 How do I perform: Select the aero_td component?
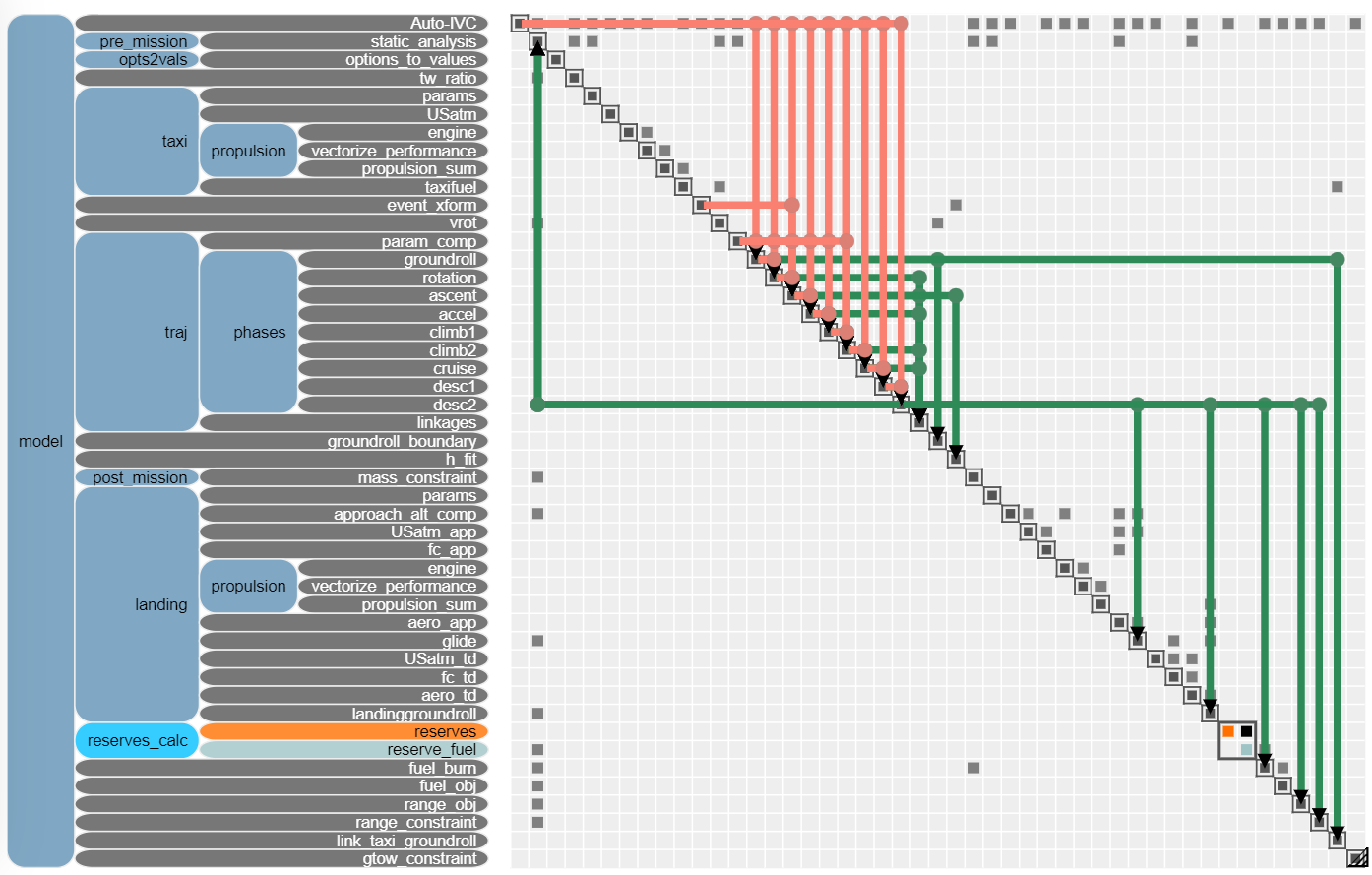coord(343,695)
